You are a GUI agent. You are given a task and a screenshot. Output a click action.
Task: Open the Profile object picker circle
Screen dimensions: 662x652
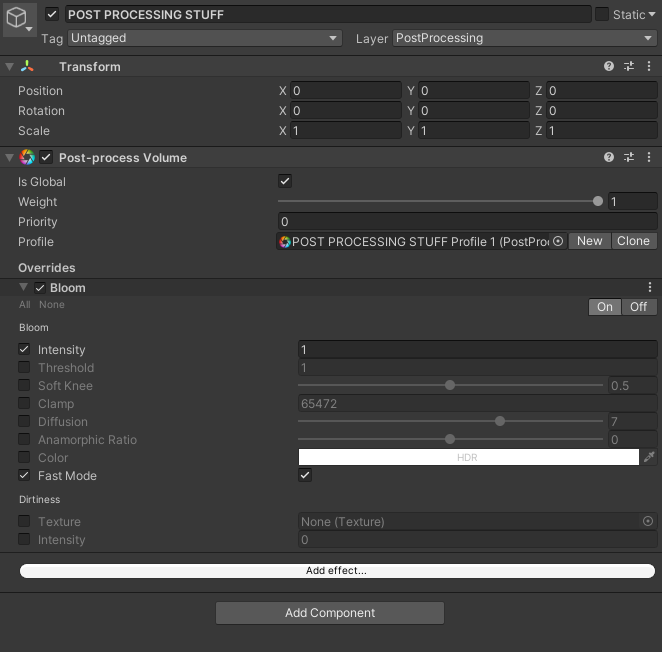558,241
